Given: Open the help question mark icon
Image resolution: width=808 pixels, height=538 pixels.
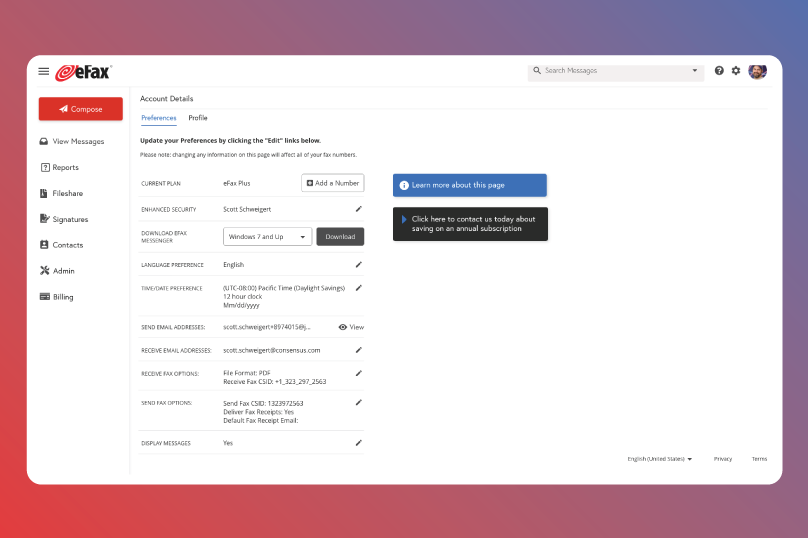Looking at the screenshot, I should pos(719,71).
